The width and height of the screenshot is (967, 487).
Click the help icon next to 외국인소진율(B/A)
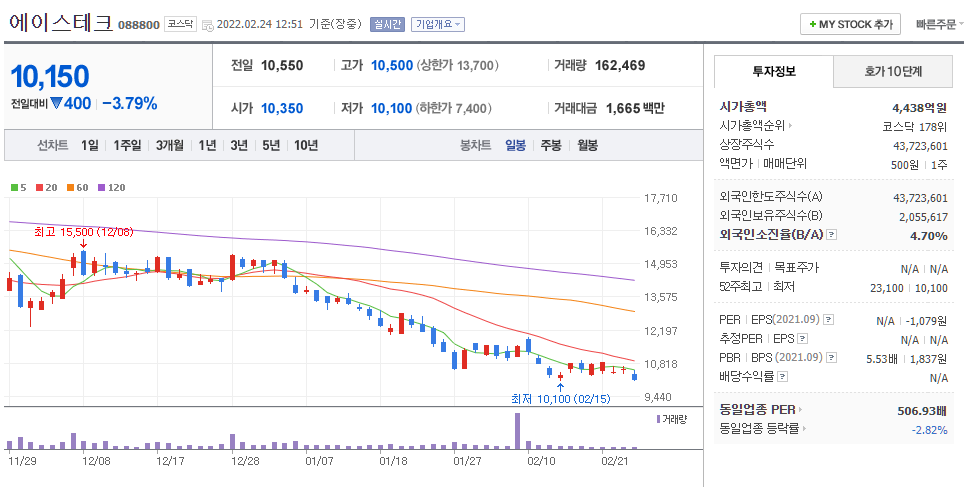point(831,235)
